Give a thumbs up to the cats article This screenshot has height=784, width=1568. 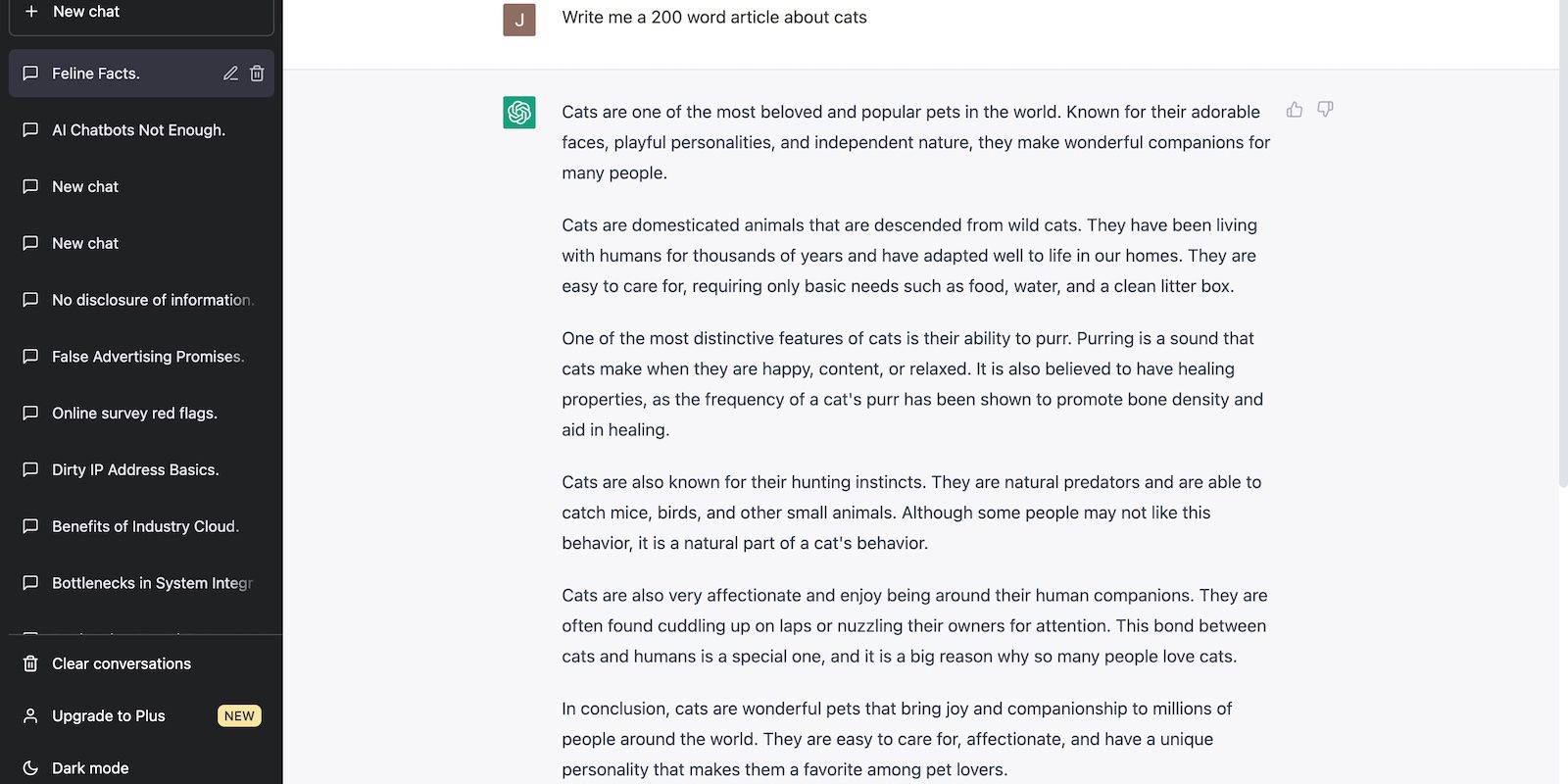1294,110
